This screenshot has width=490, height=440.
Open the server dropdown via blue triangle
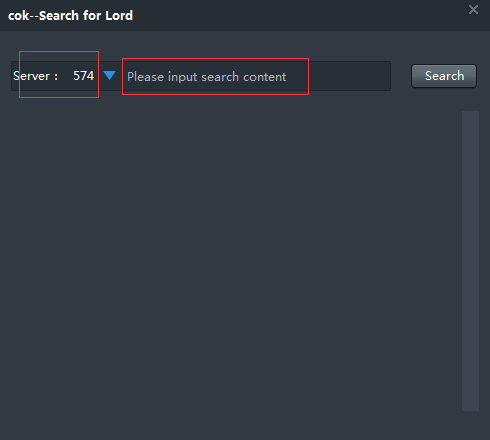tap(109, 75)
